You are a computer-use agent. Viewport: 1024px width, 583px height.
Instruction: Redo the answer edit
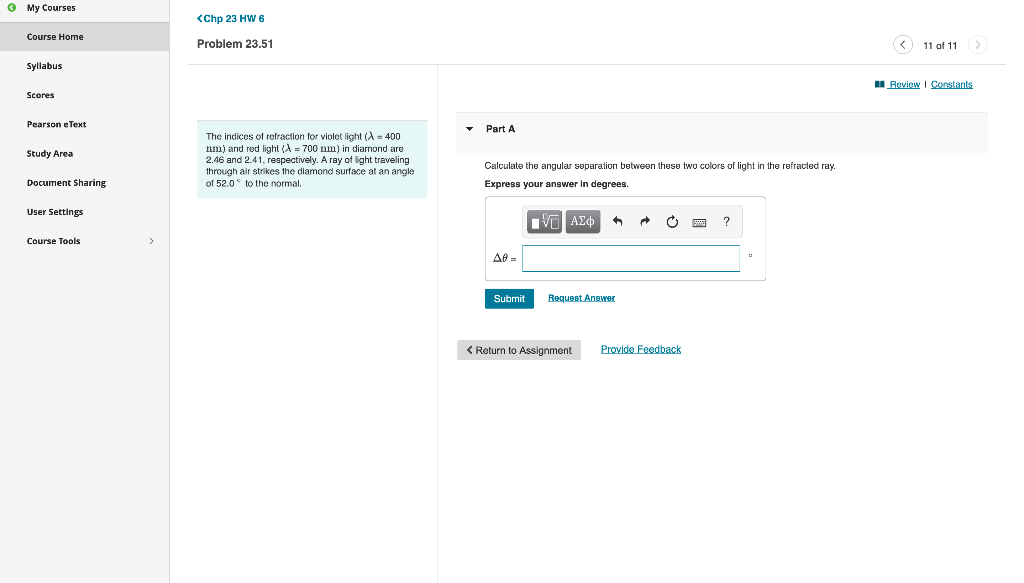(x=645, y=221)
